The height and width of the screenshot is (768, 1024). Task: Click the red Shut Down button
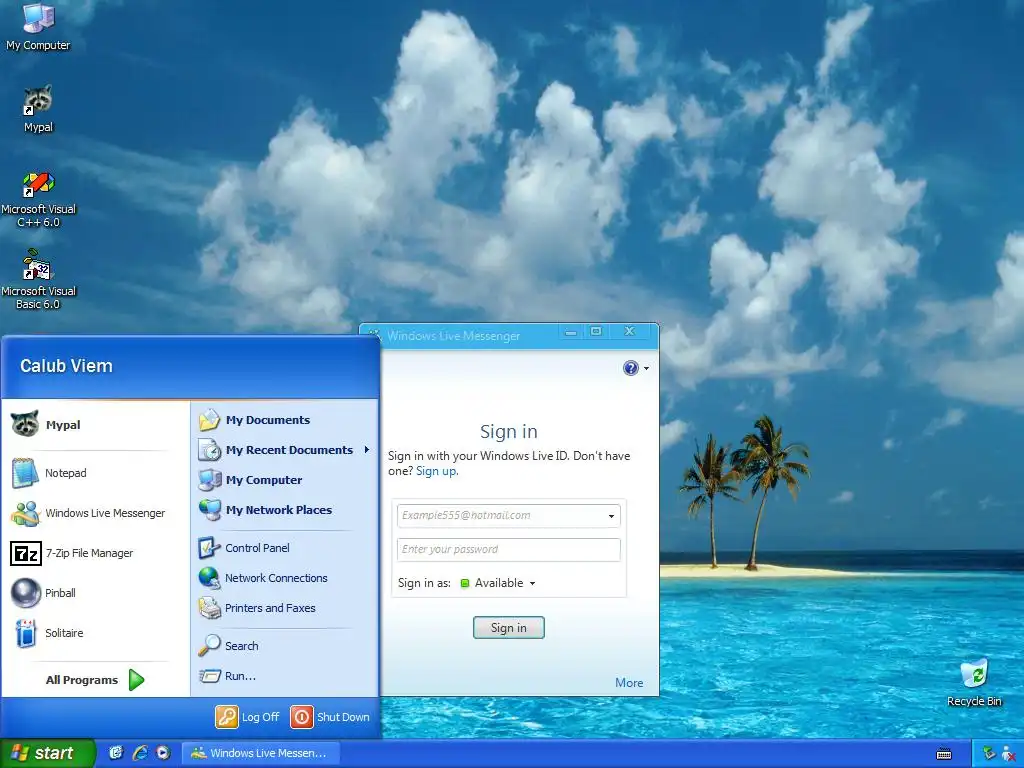coord(302,717)
